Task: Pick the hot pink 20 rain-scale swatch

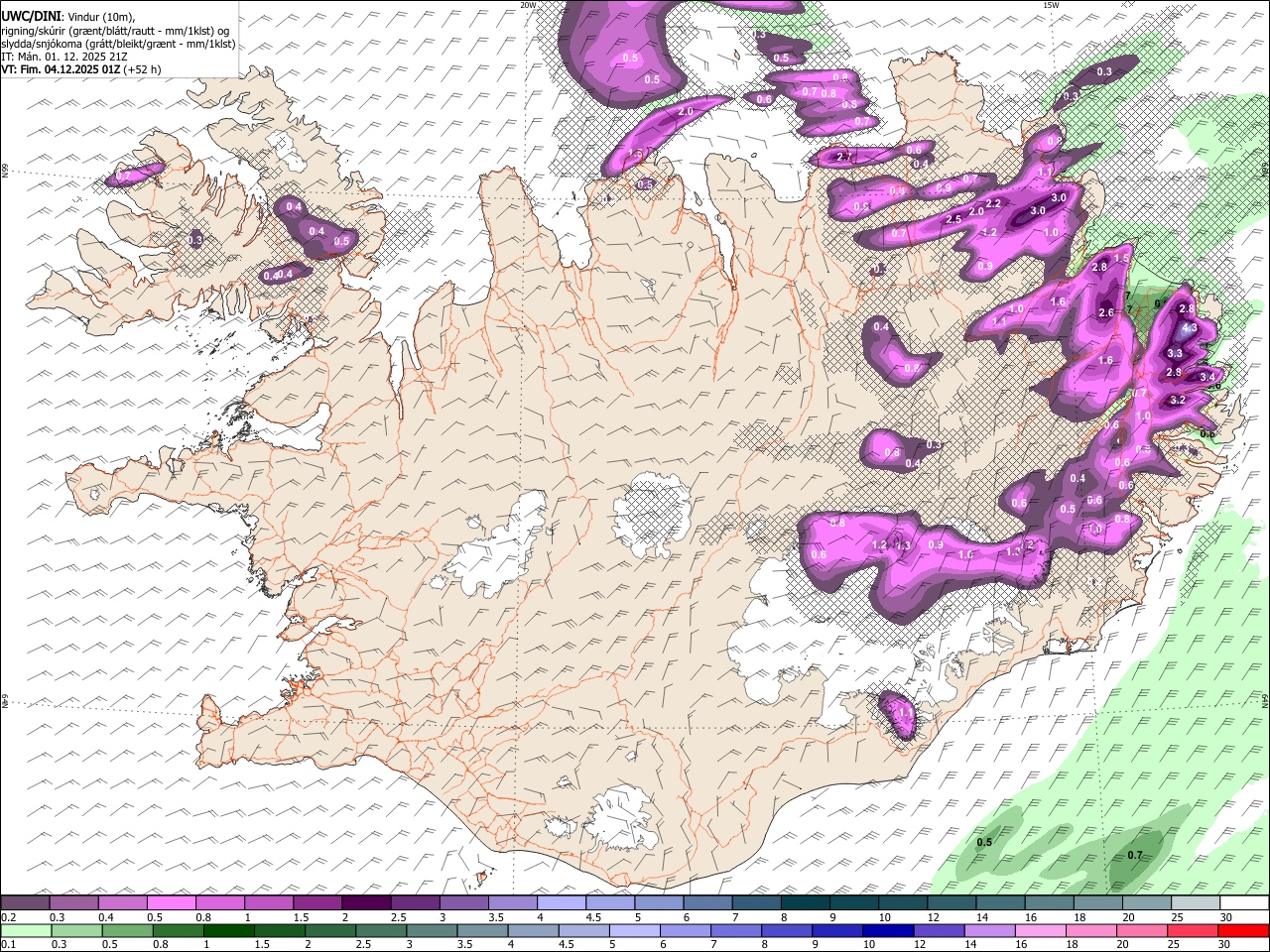Action: tap(1141, 931)
